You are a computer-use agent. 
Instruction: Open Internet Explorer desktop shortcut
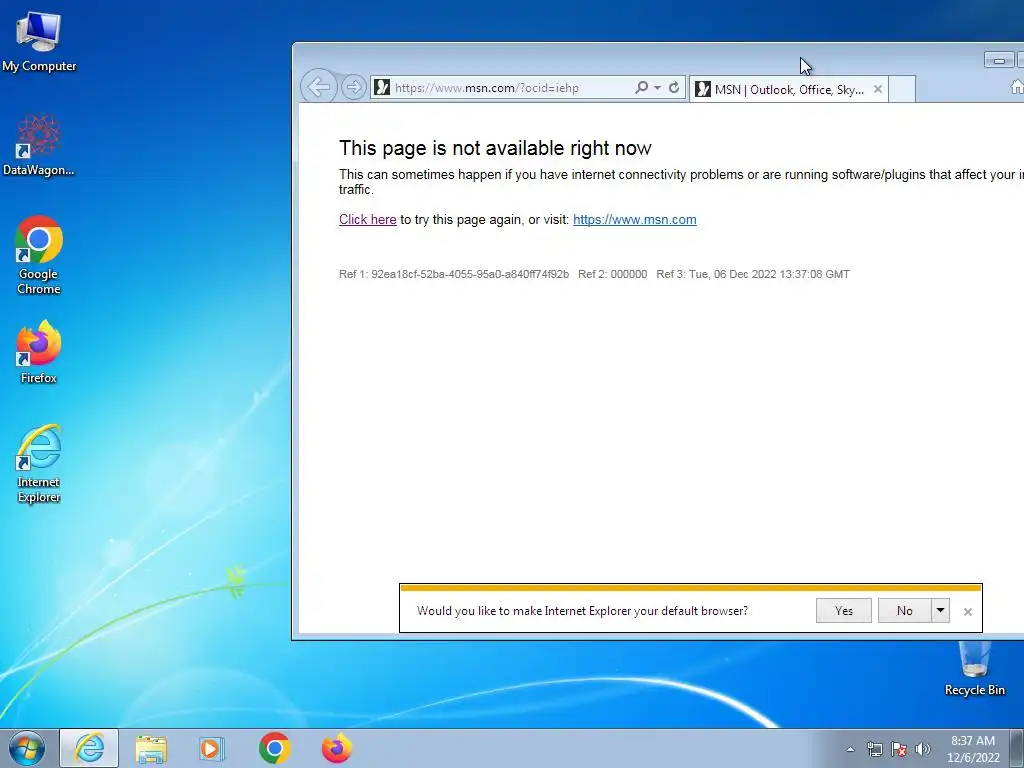pyautogui.click(x=39, y=464)
